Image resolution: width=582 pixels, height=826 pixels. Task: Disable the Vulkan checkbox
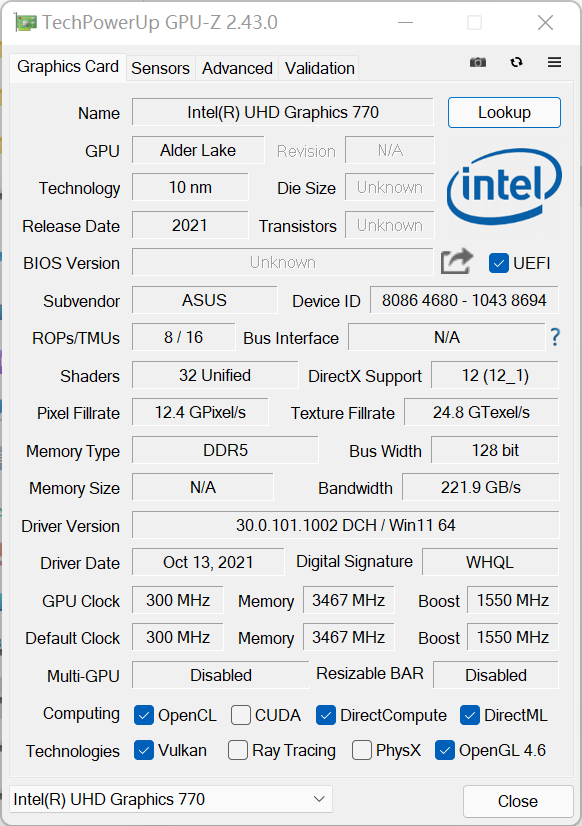point(144,751)
